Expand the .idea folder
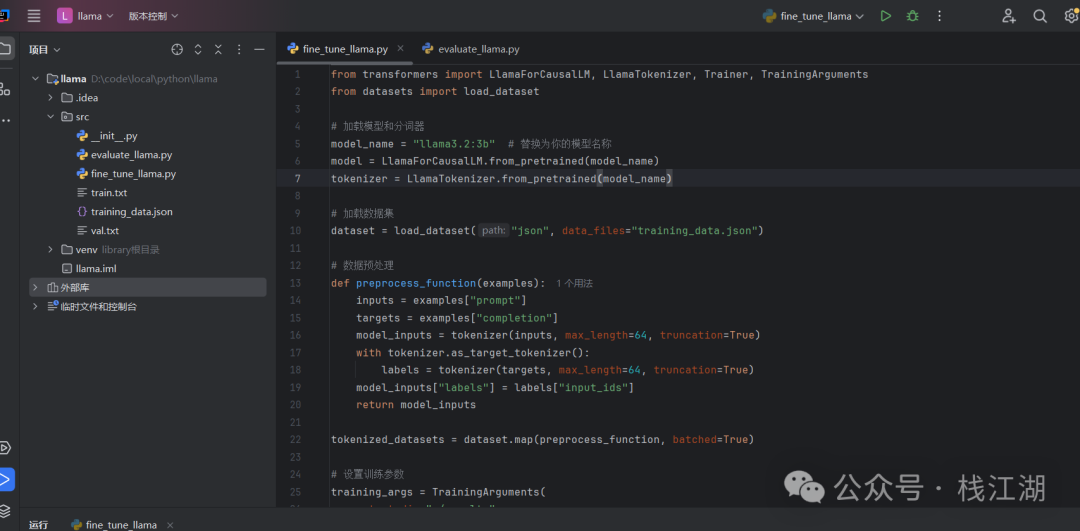The height and width of the screenshot is (531, 1080). coord(50,98)
